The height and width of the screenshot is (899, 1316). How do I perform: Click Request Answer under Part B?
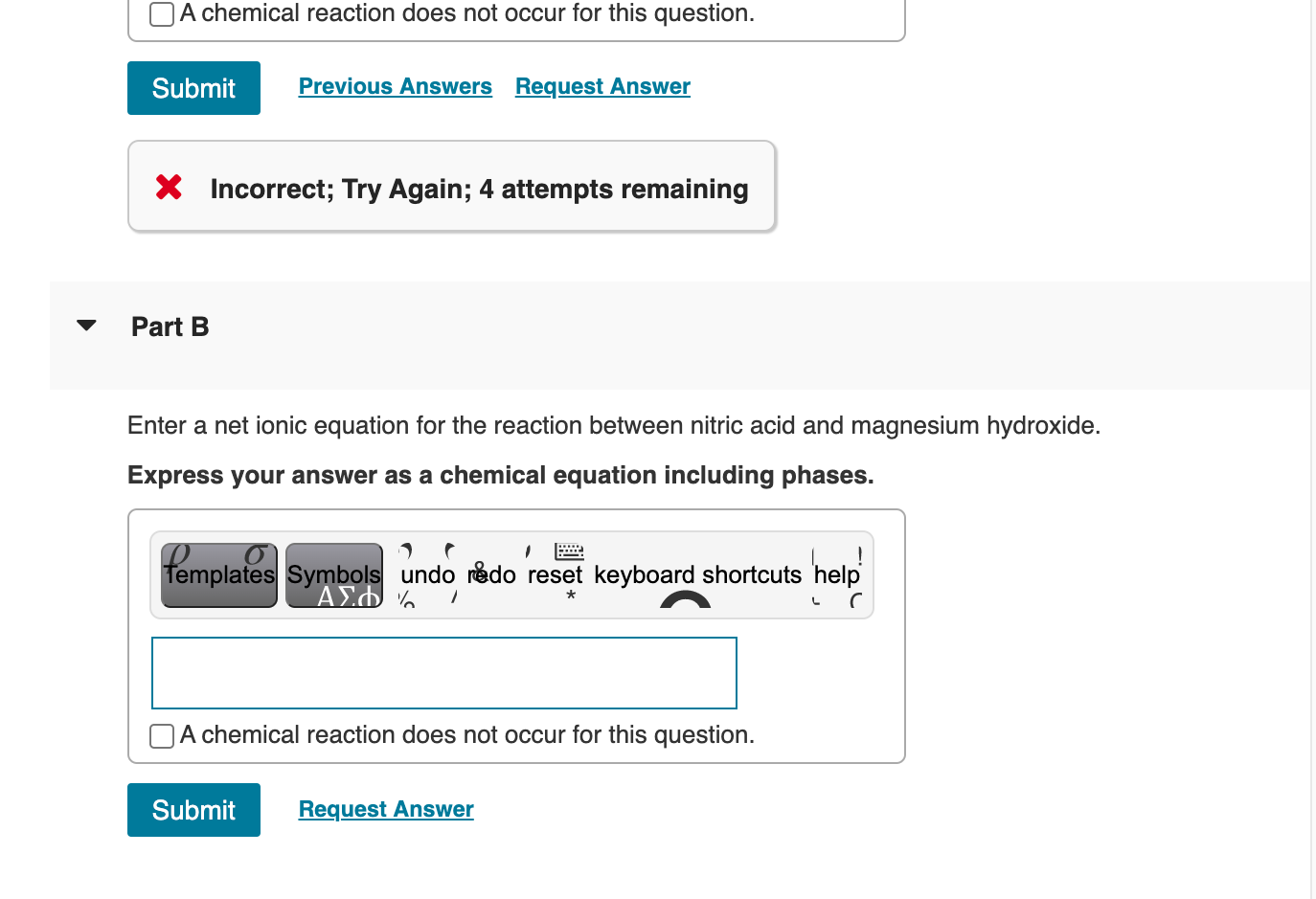(385, 809)
